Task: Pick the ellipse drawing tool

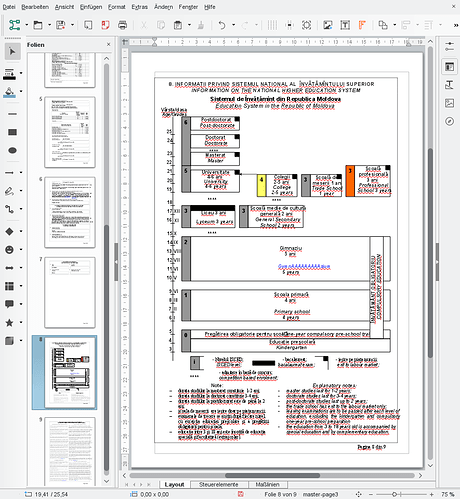Action: pos(12,150)
